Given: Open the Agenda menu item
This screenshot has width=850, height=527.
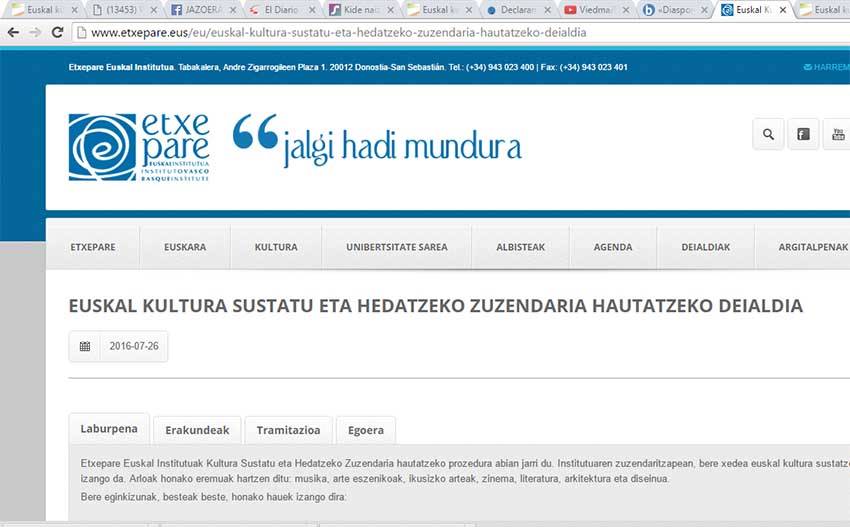Looking at the screenshot, I should [x=613, y=247].
